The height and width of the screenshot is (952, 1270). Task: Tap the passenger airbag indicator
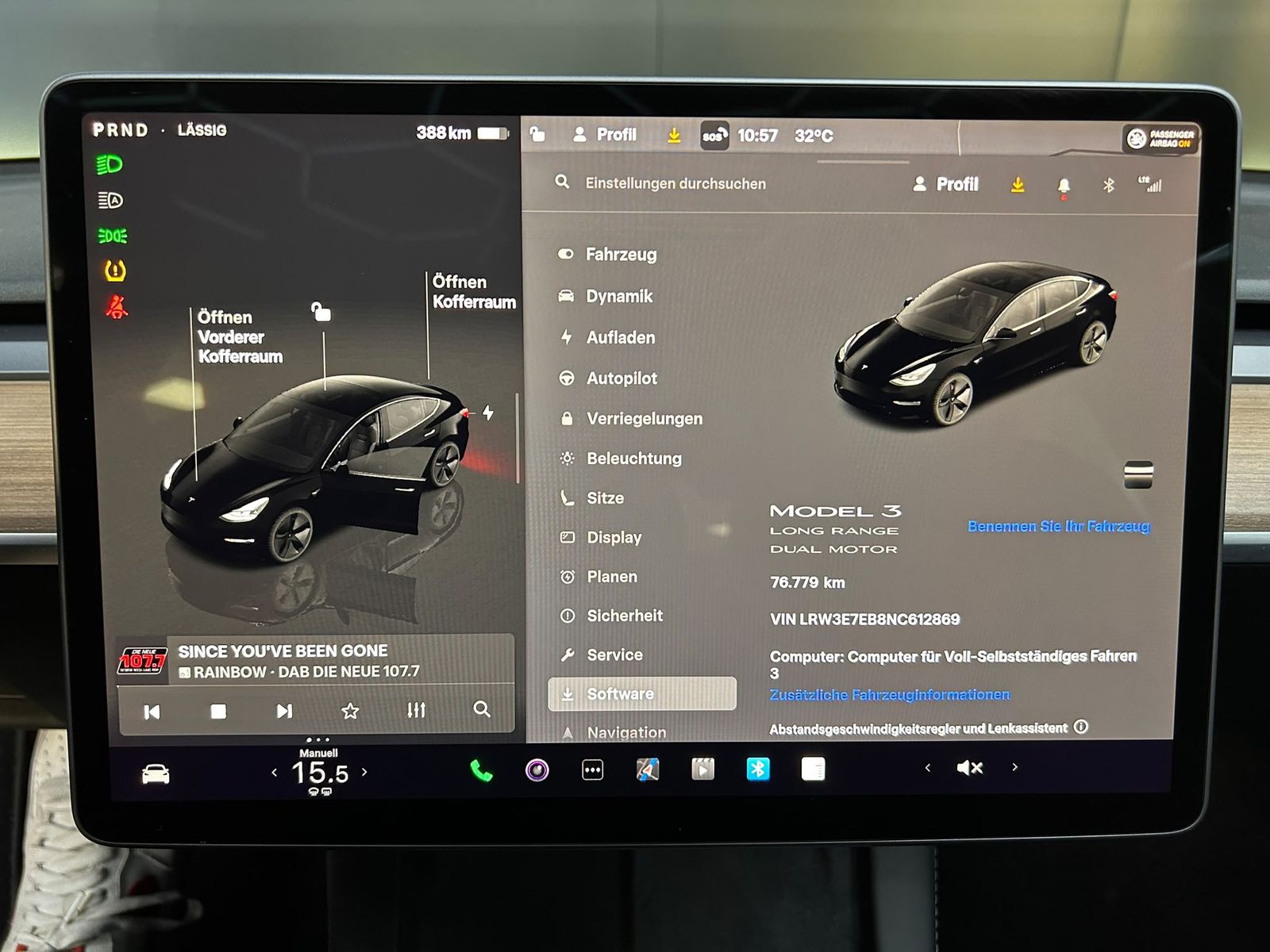tap(1160, 138)
